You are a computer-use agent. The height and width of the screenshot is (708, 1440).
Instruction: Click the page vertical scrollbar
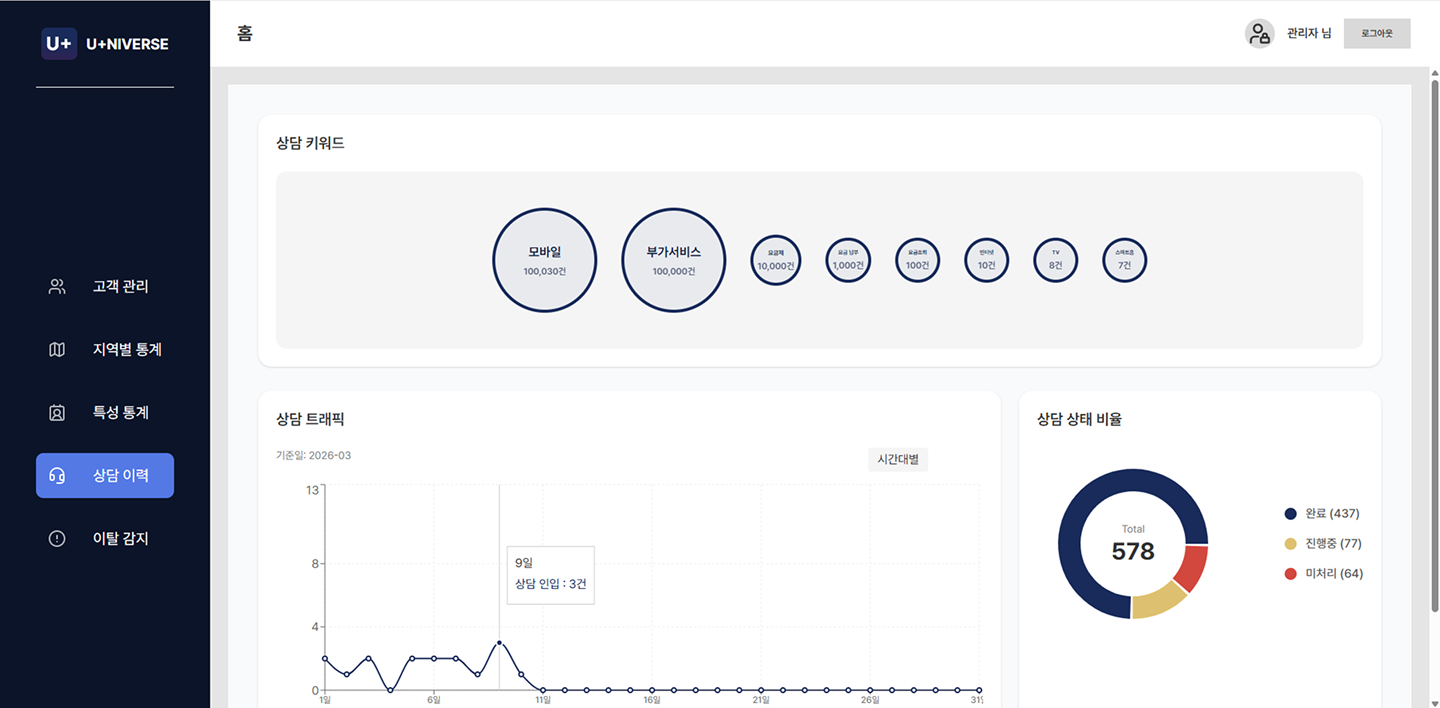point(1434,340)
